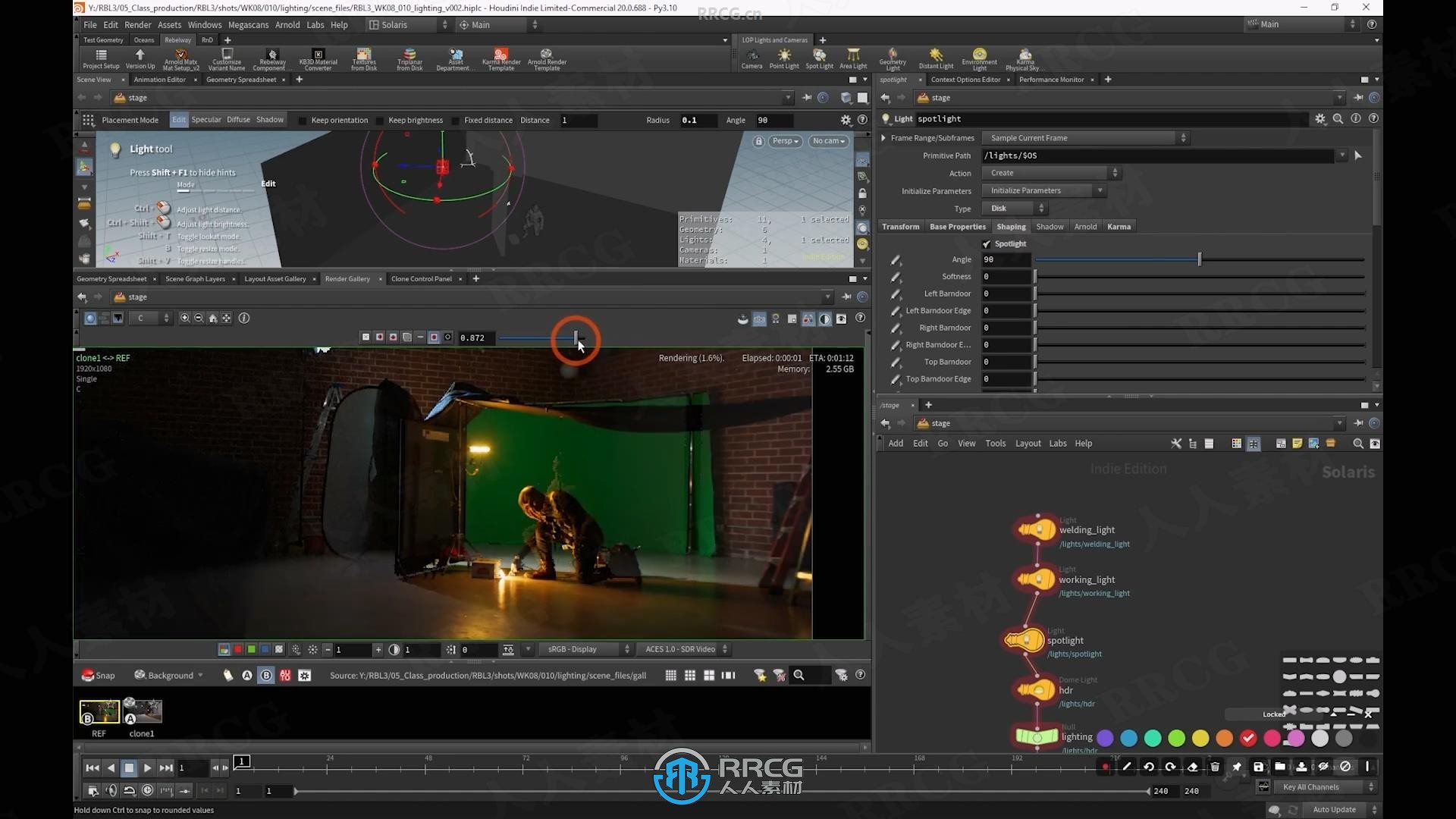Open ACES 1.0 - SDR Video dropdown
Viewport: 1456px width, 819px height.
pos(684,649)
